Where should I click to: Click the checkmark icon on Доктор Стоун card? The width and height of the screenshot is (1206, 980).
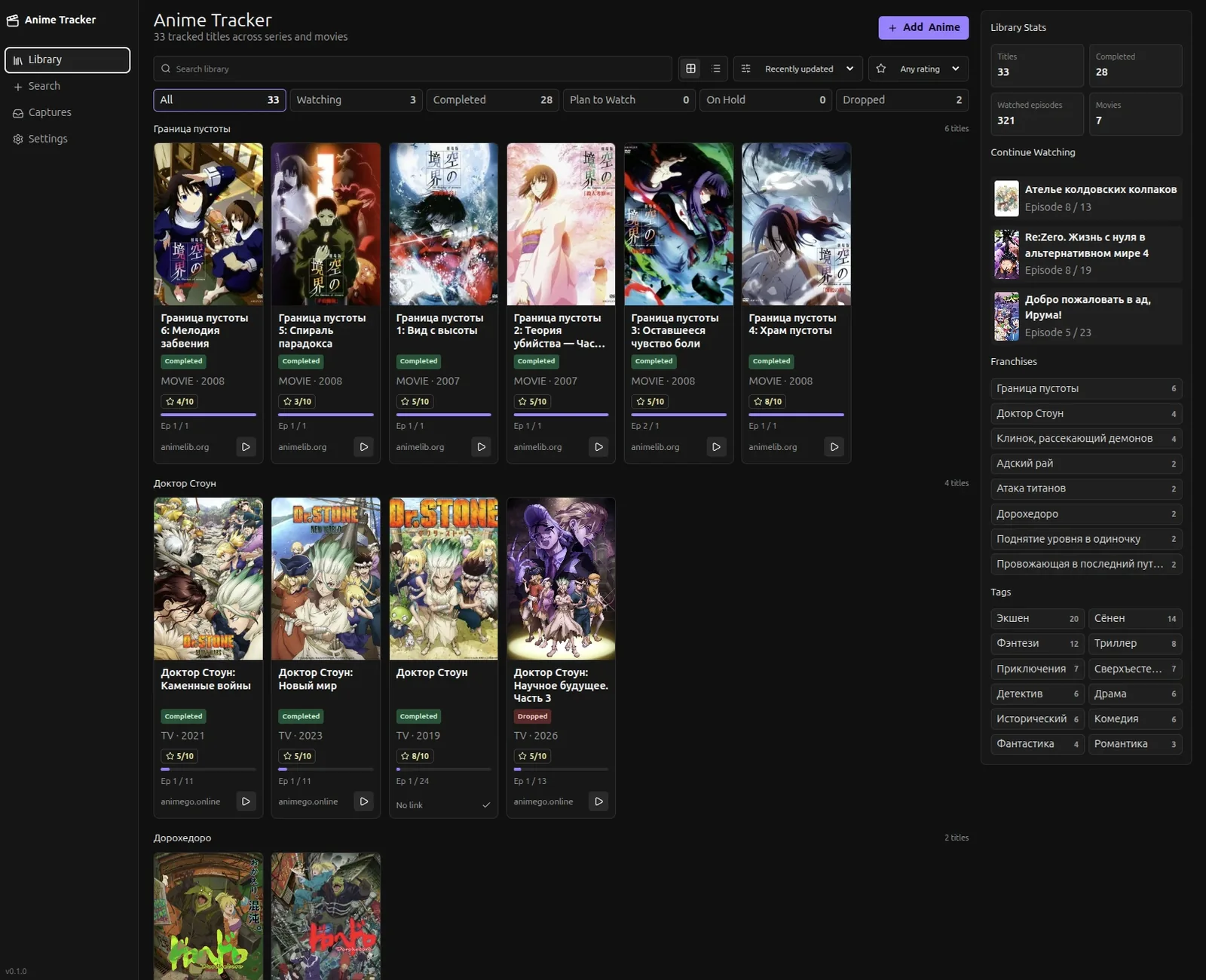pyautogui.click(x=486, y=805)
